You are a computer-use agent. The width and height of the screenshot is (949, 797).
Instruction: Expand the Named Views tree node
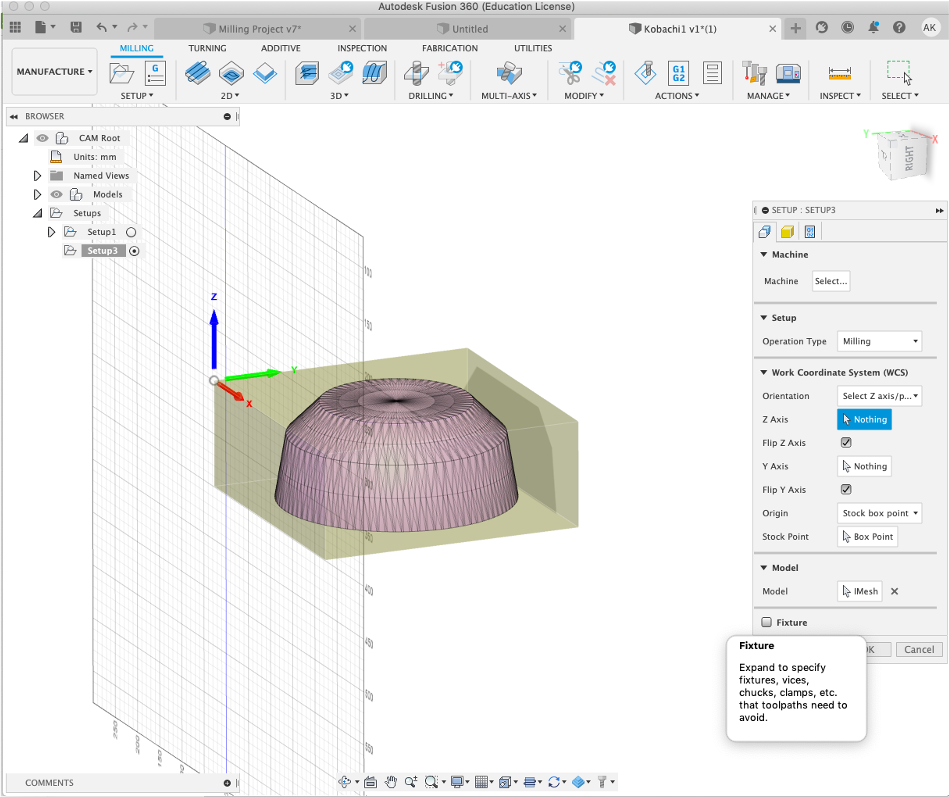(37, 176)
